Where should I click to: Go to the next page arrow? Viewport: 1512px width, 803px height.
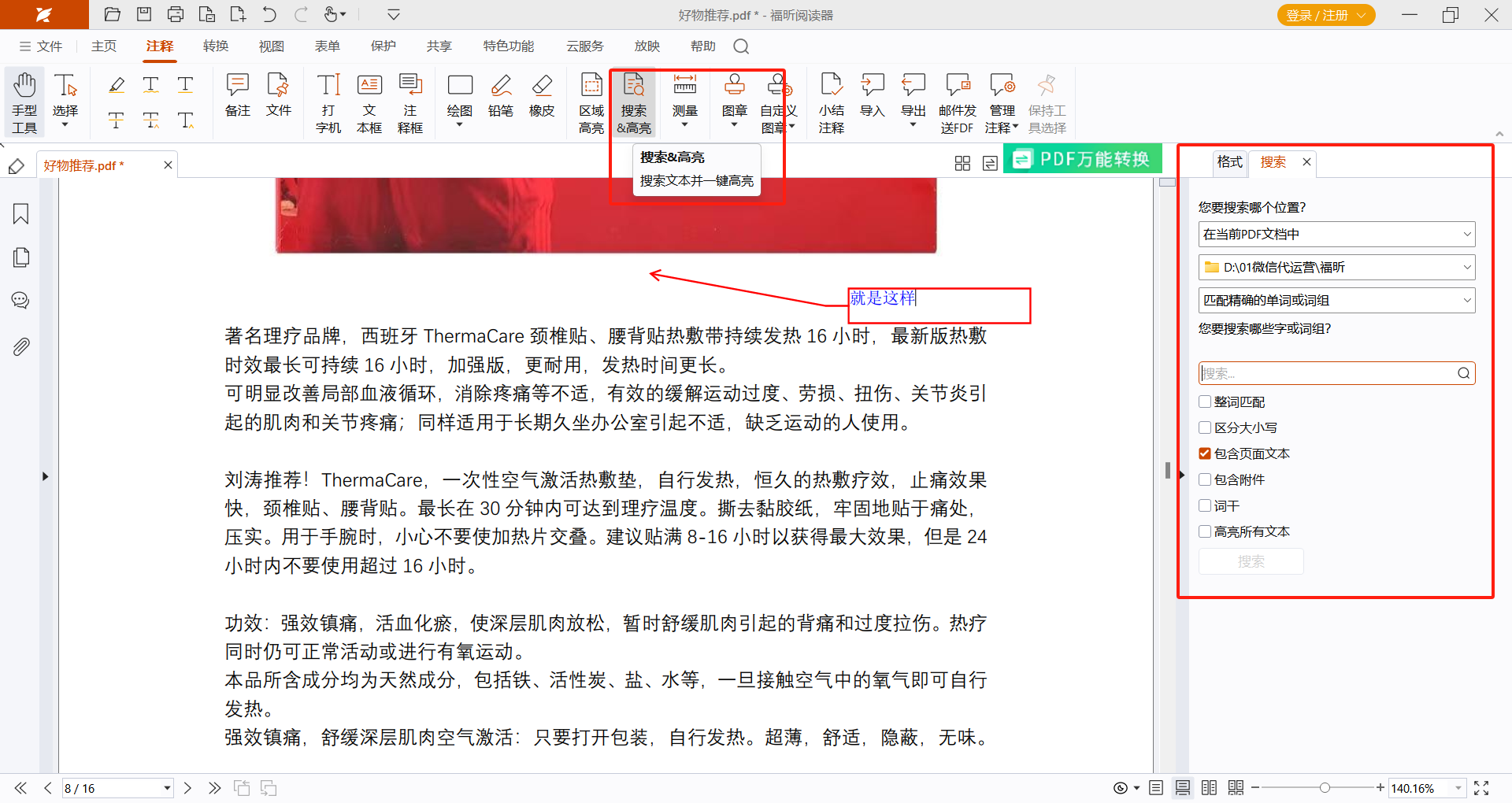(187, 788)
